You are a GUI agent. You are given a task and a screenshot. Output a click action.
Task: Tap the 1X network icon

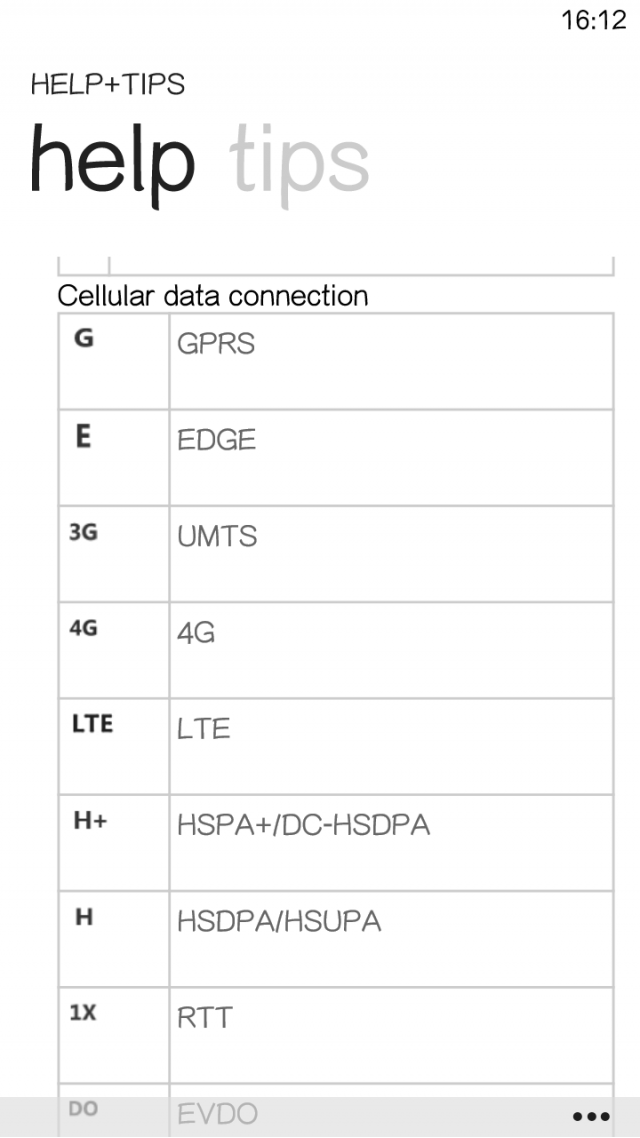(x=84, y=1013)
